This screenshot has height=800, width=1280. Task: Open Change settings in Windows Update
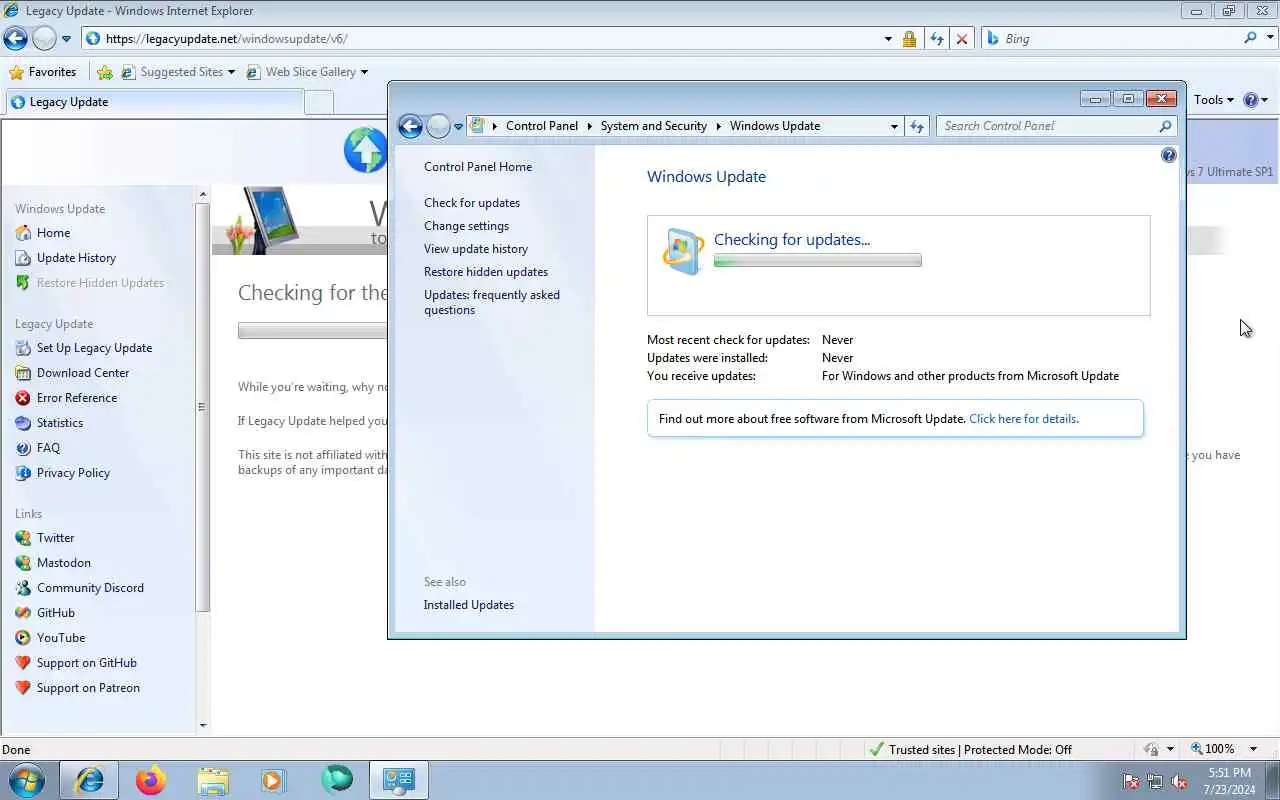[x=466, y=226]
